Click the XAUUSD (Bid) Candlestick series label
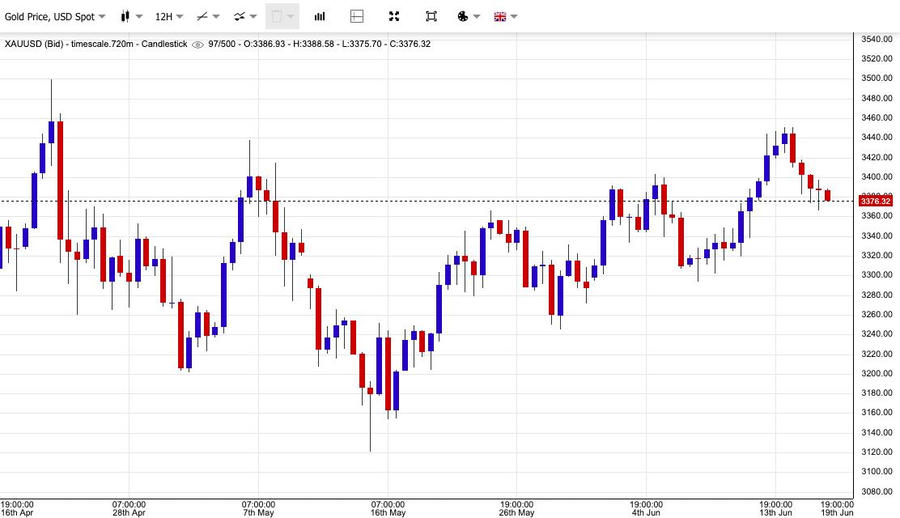The height and width of the screenshot is (518, 900). coord(96,44)
